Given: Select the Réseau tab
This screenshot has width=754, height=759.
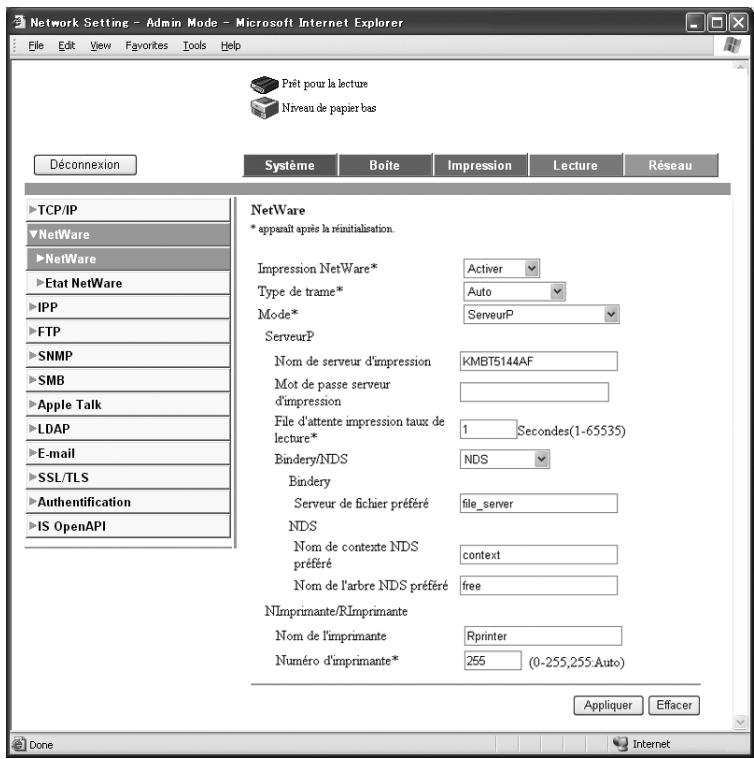Looking at the screenshot, I should click(x=670, y=165).
